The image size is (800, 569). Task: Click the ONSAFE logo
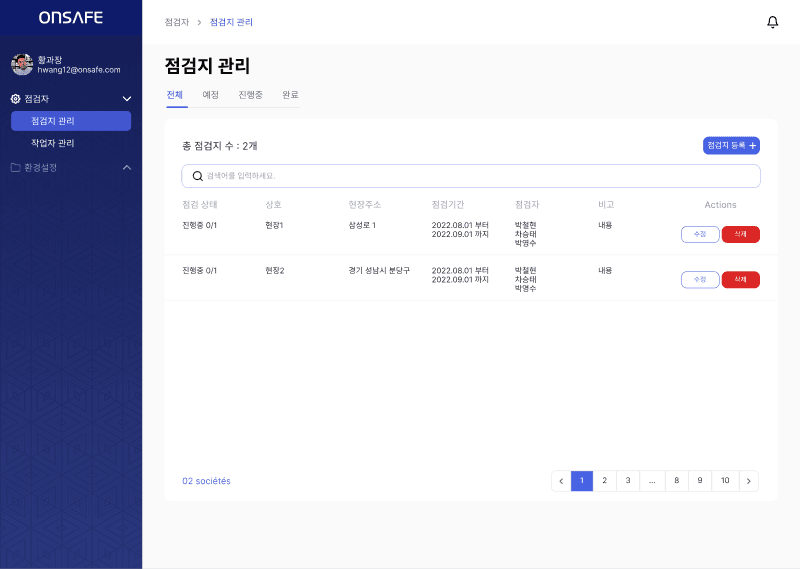pyautogui.click(x=71, y=18)
